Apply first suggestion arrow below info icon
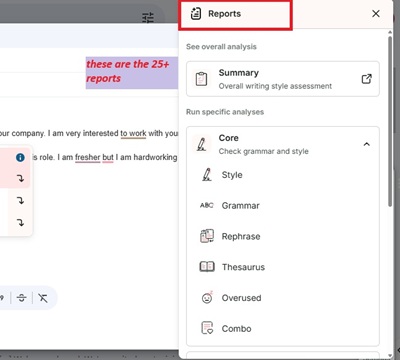The height and width of the screenshot is (360, 400). (x=21, y=178)
